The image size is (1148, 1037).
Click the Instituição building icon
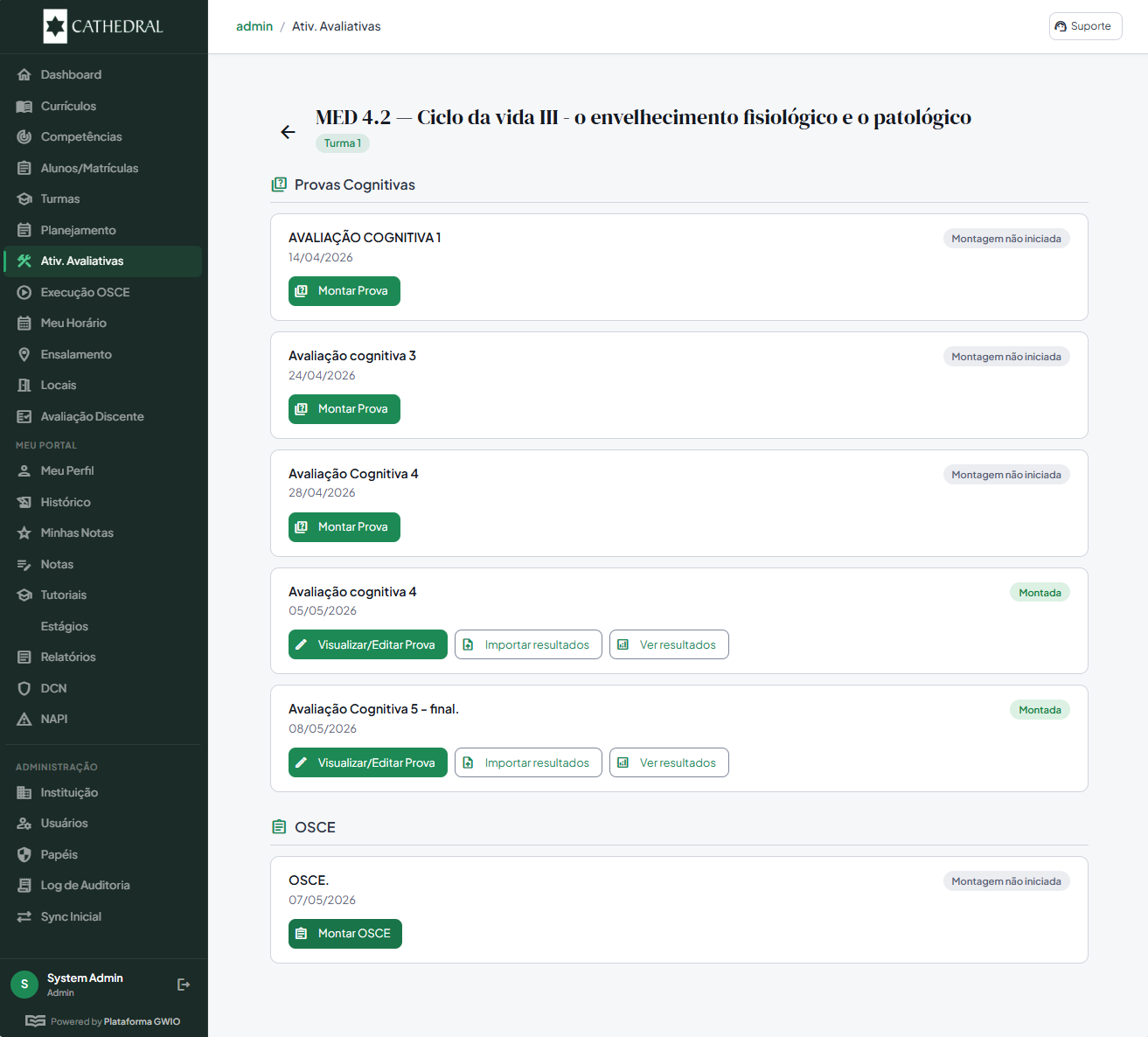click(24, 792)
